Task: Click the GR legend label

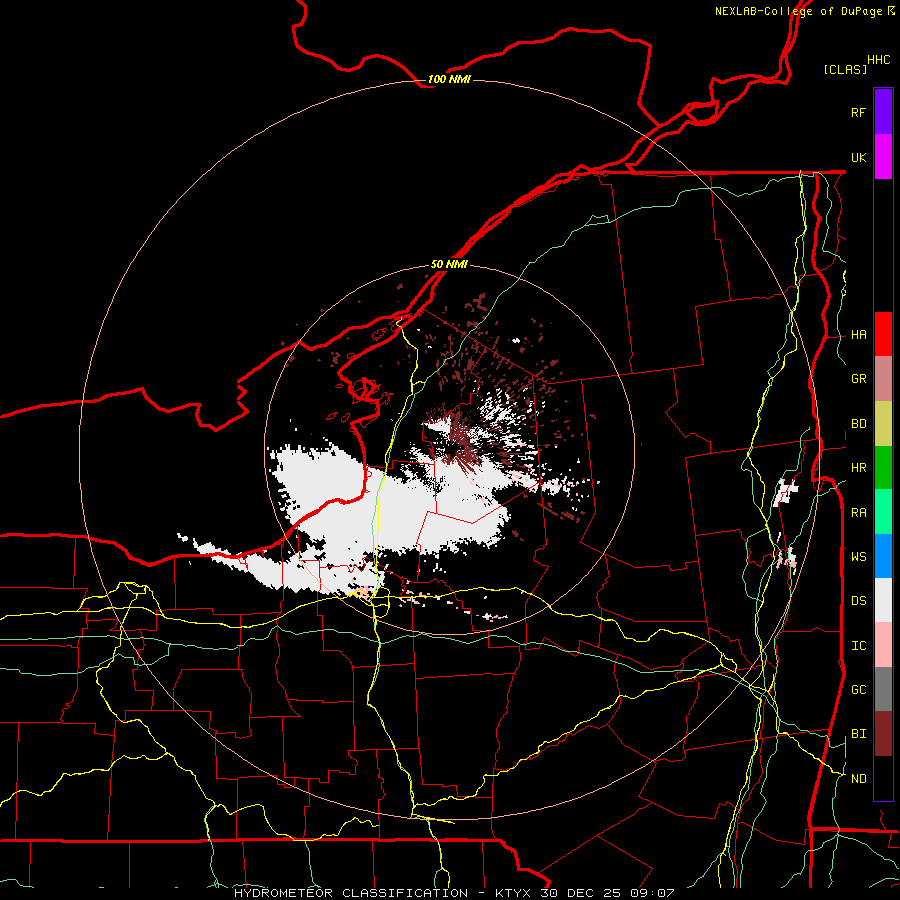Action: 858,379
